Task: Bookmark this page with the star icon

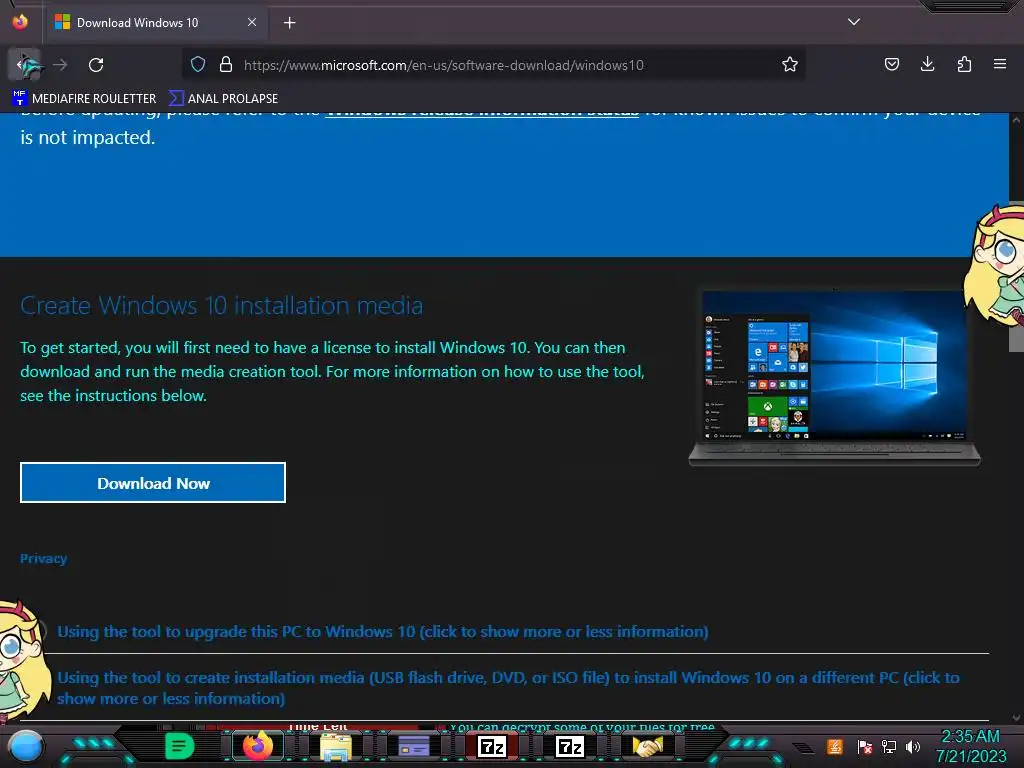Action: (x=790, y=65)
